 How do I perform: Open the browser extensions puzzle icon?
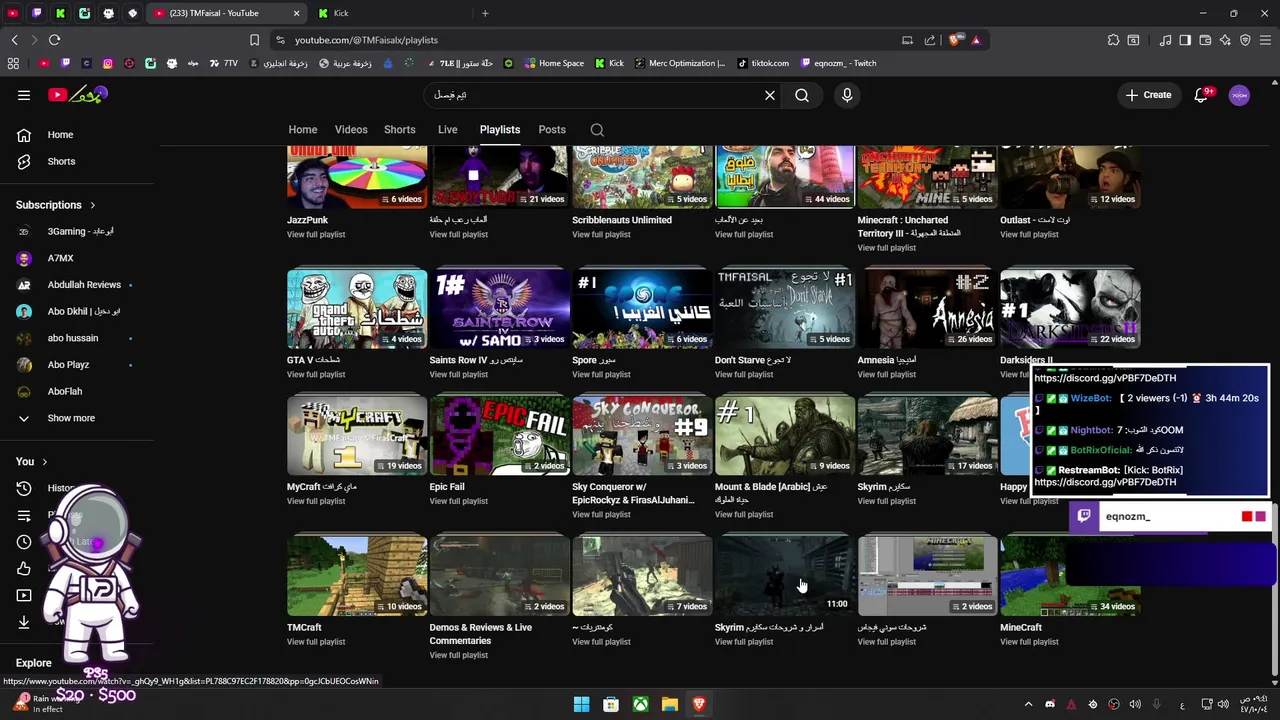click(1113, 40)
